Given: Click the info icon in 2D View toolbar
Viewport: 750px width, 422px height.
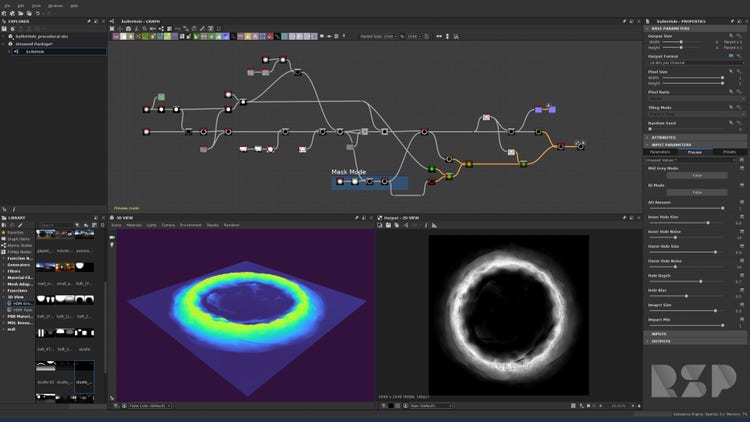Looking at the screenshot, I should (426, 225).
